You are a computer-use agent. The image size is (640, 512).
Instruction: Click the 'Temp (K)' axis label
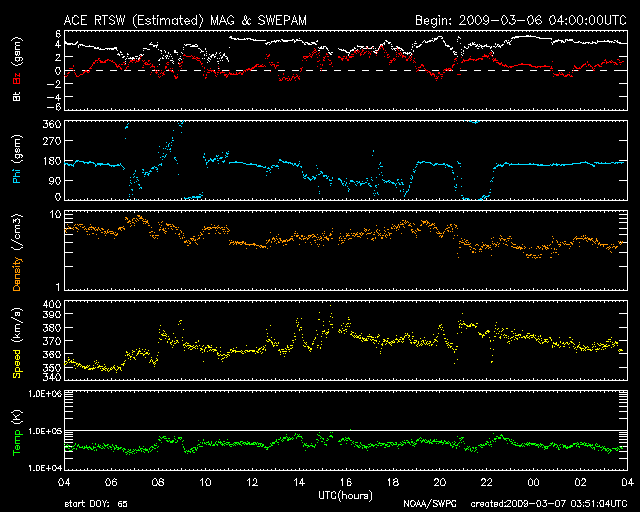pyautogui.click(x=17, y=433)
